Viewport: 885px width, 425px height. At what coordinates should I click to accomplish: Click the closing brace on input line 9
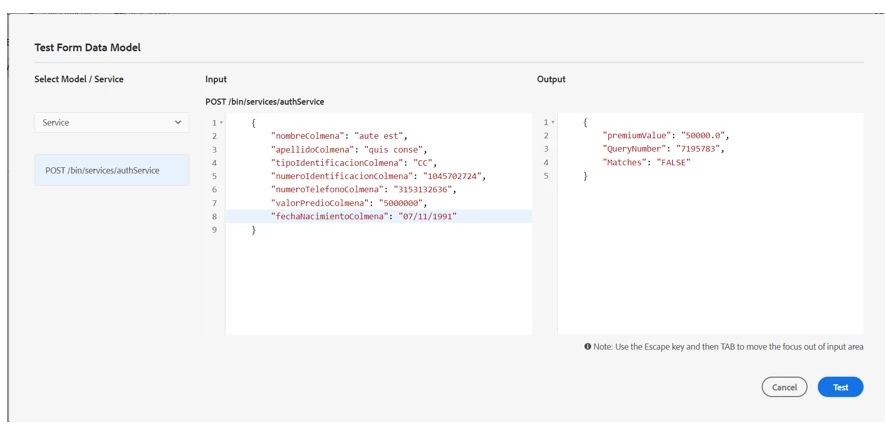[253, 230]
